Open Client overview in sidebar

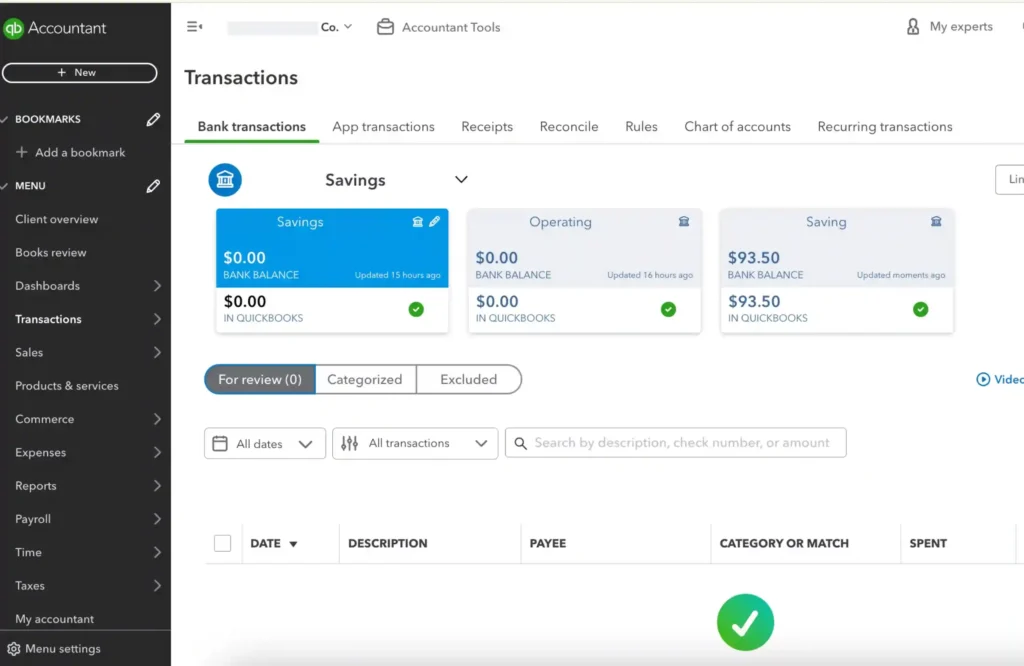57,219
